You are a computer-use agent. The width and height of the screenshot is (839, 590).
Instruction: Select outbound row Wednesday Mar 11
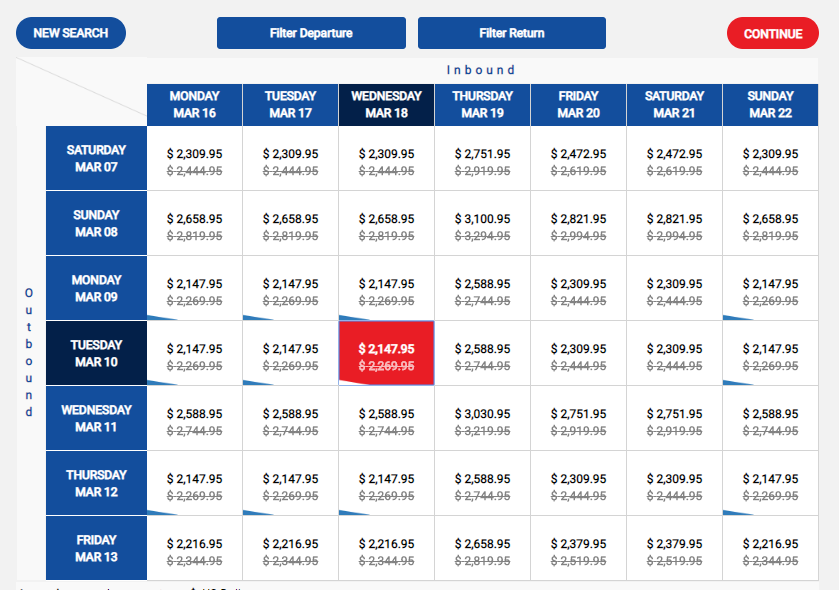point(96,418)
